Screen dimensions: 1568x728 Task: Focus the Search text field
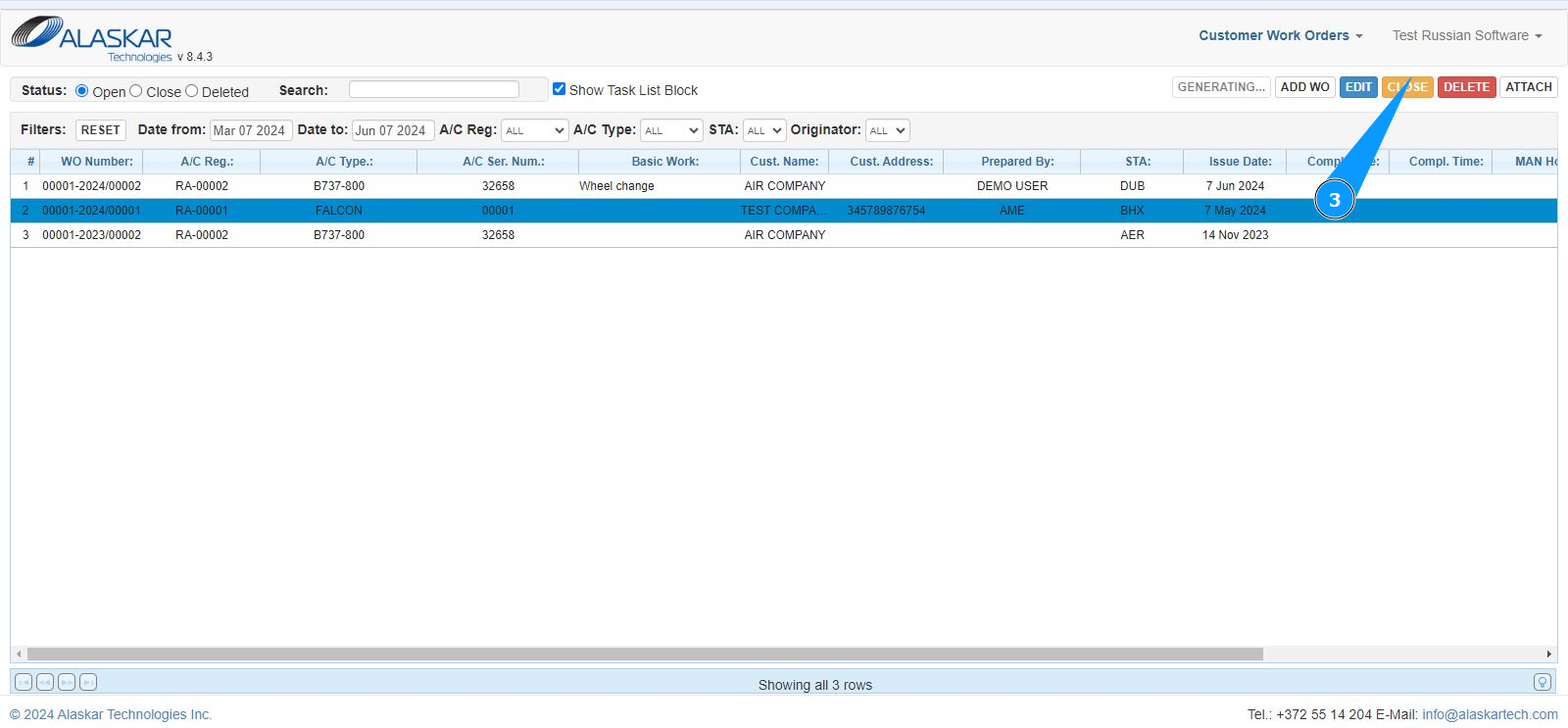(x=434, y=89)
